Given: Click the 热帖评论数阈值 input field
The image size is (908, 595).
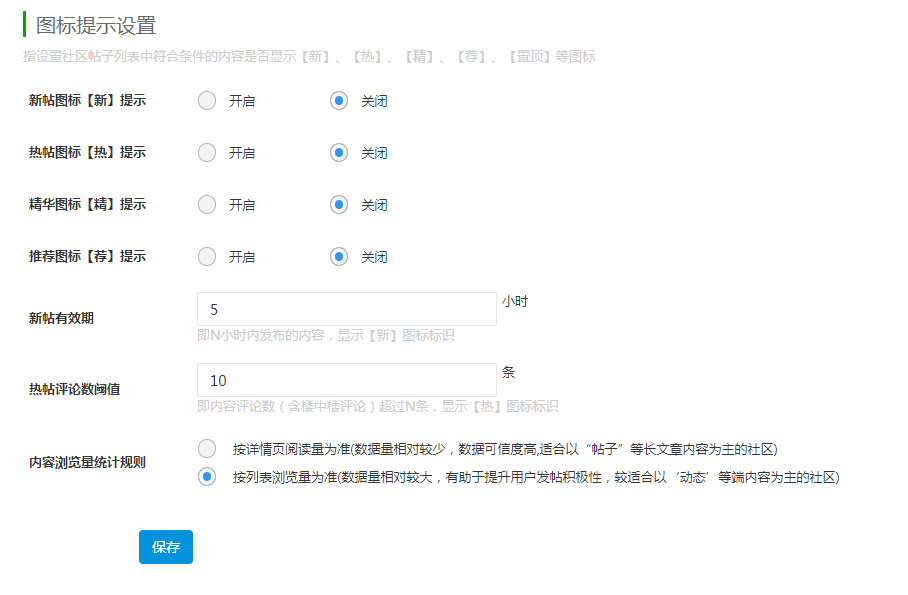Looking at the screenshot, I should point(347,380).
